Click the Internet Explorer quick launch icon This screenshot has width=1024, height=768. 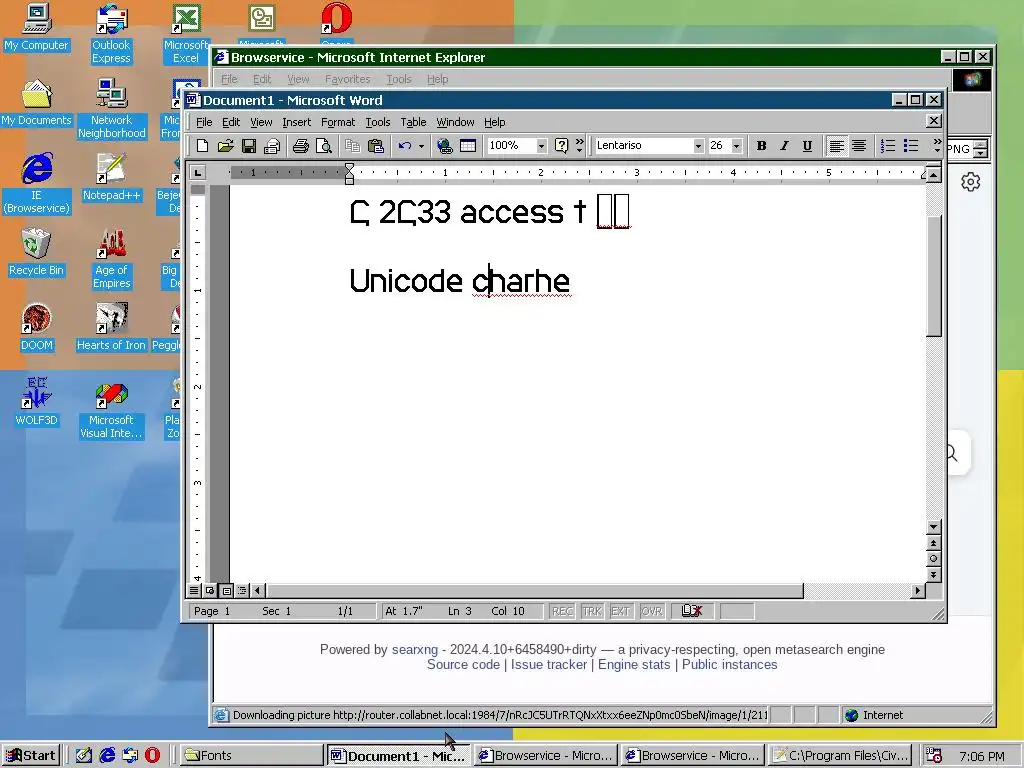[107, 756]
